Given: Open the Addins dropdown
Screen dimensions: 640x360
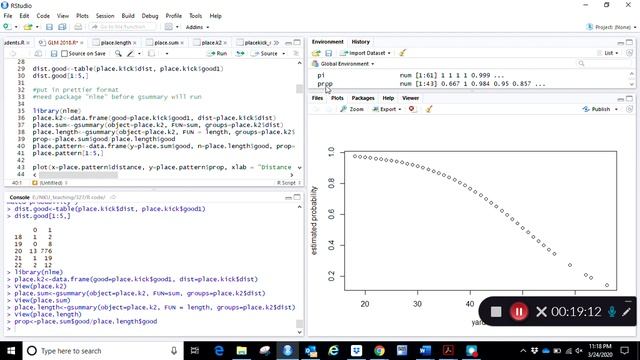Looking at the screenshot, I should click(x=197, y=27).
